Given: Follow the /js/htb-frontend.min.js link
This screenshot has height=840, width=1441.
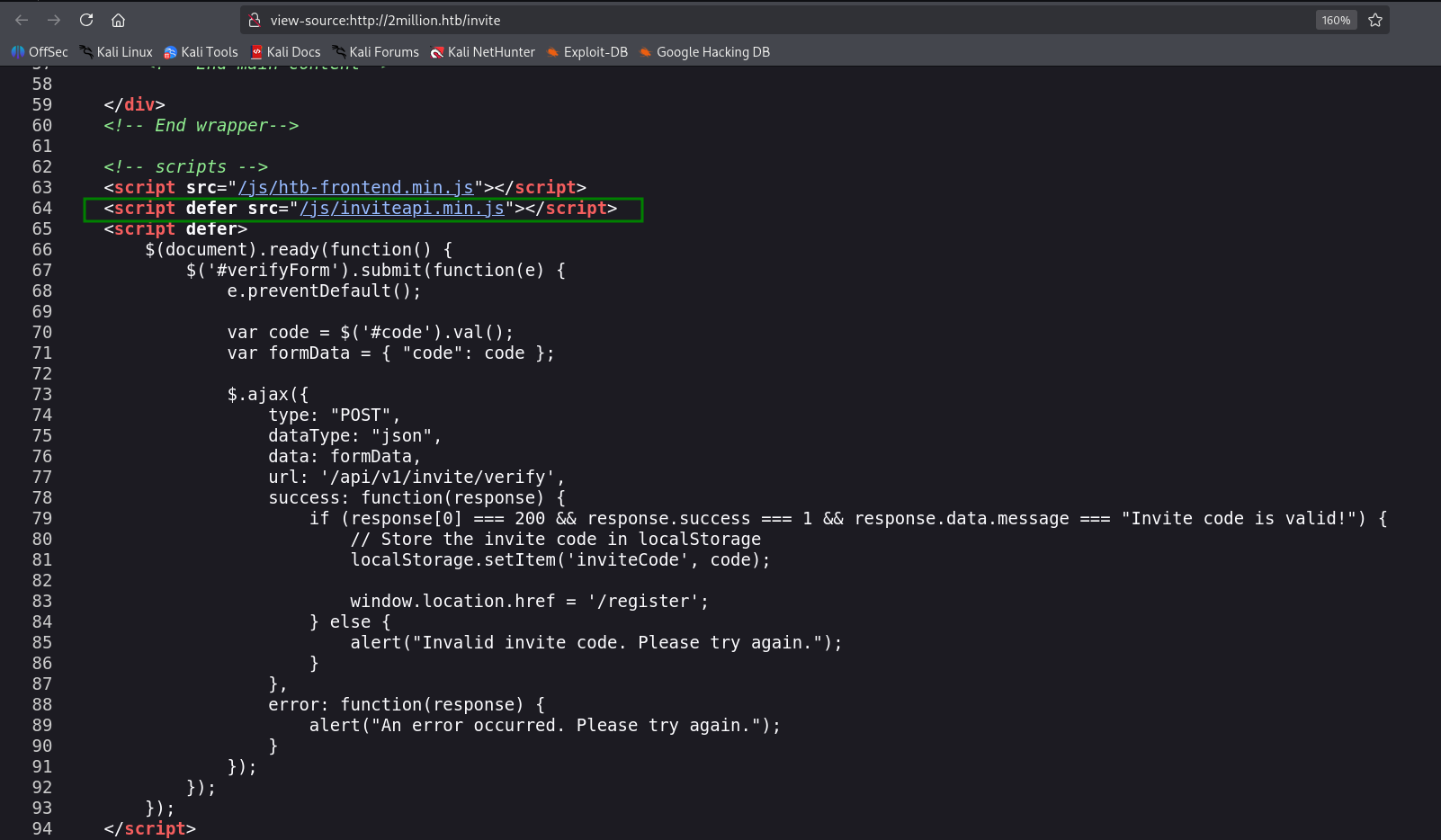Looking at the screenshot, I should click(355, 187).
